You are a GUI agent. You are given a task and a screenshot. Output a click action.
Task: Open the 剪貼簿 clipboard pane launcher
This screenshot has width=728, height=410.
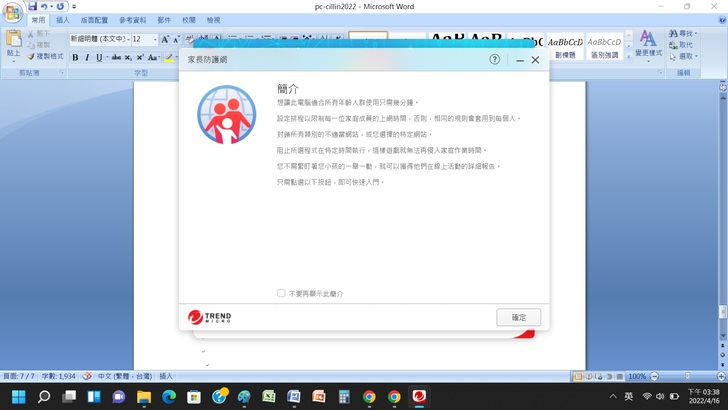click(x=62, y=72)
